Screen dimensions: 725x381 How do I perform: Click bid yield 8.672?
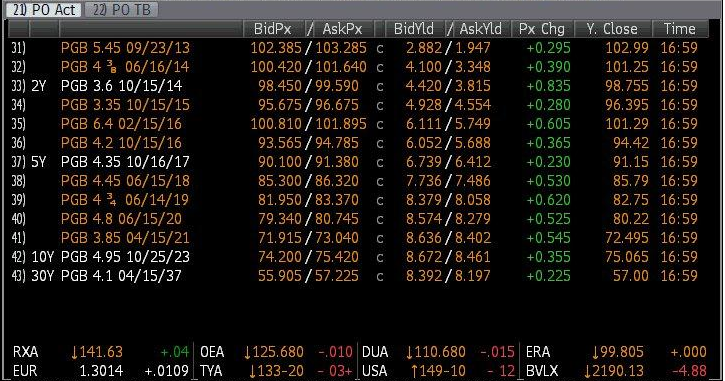pos(424,257)
